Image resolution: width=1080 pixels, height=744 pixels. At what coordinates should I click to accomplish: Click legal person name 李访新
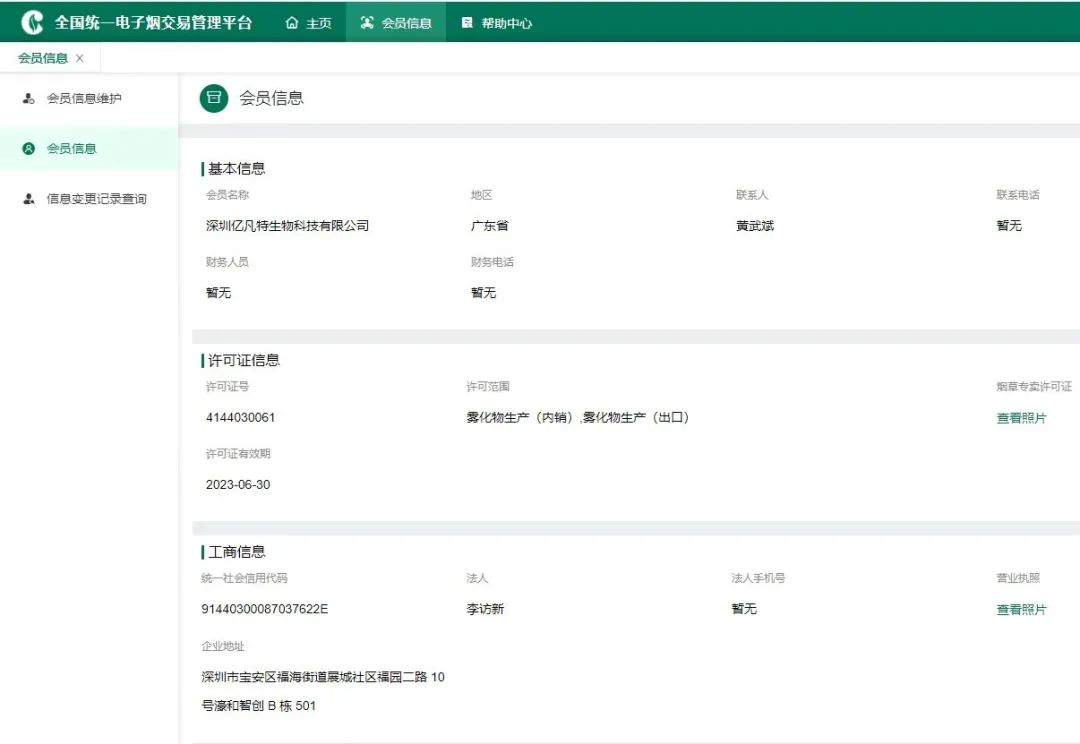(x=485, y=609)
